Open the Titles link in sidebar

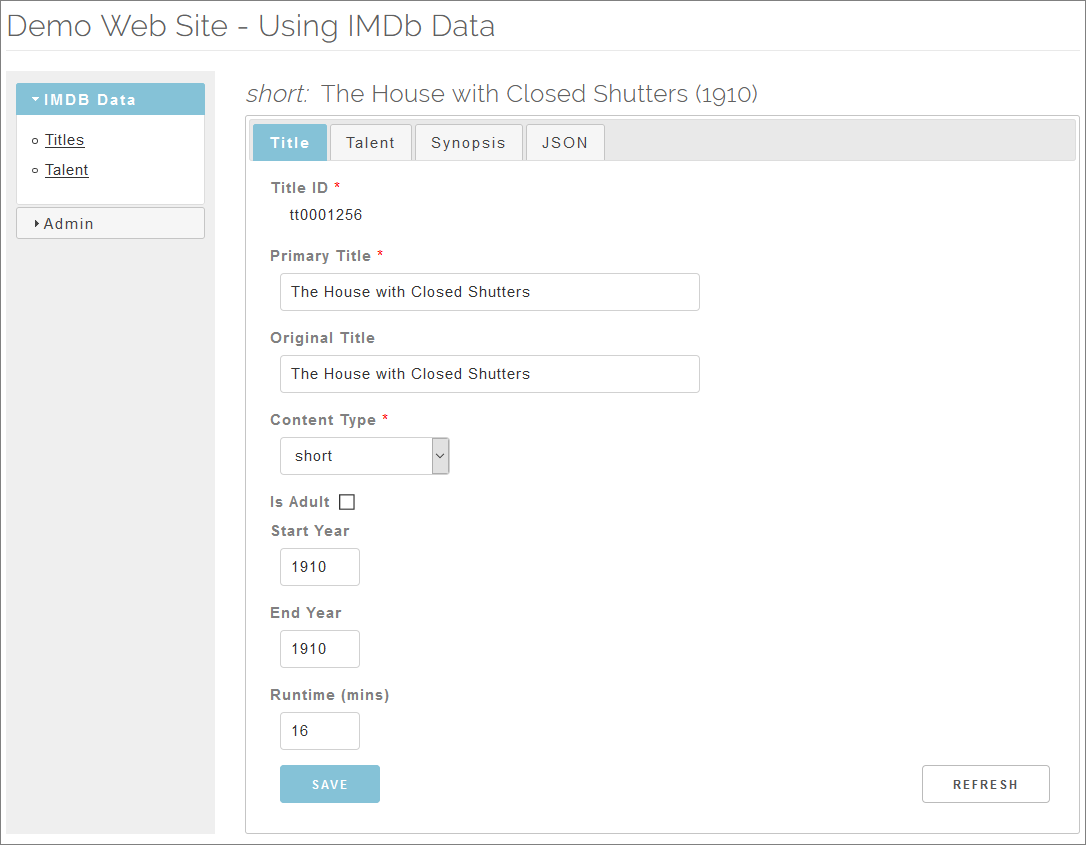click(65, 140)
